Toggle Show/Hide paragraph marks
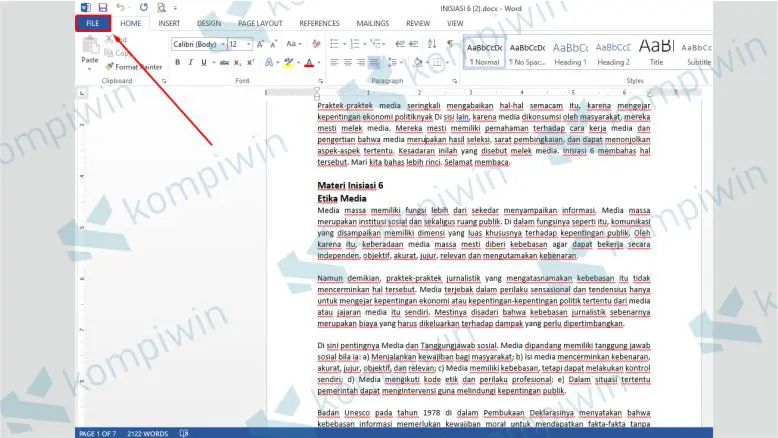This screenshot has height=438, width=778. [450, 44]
